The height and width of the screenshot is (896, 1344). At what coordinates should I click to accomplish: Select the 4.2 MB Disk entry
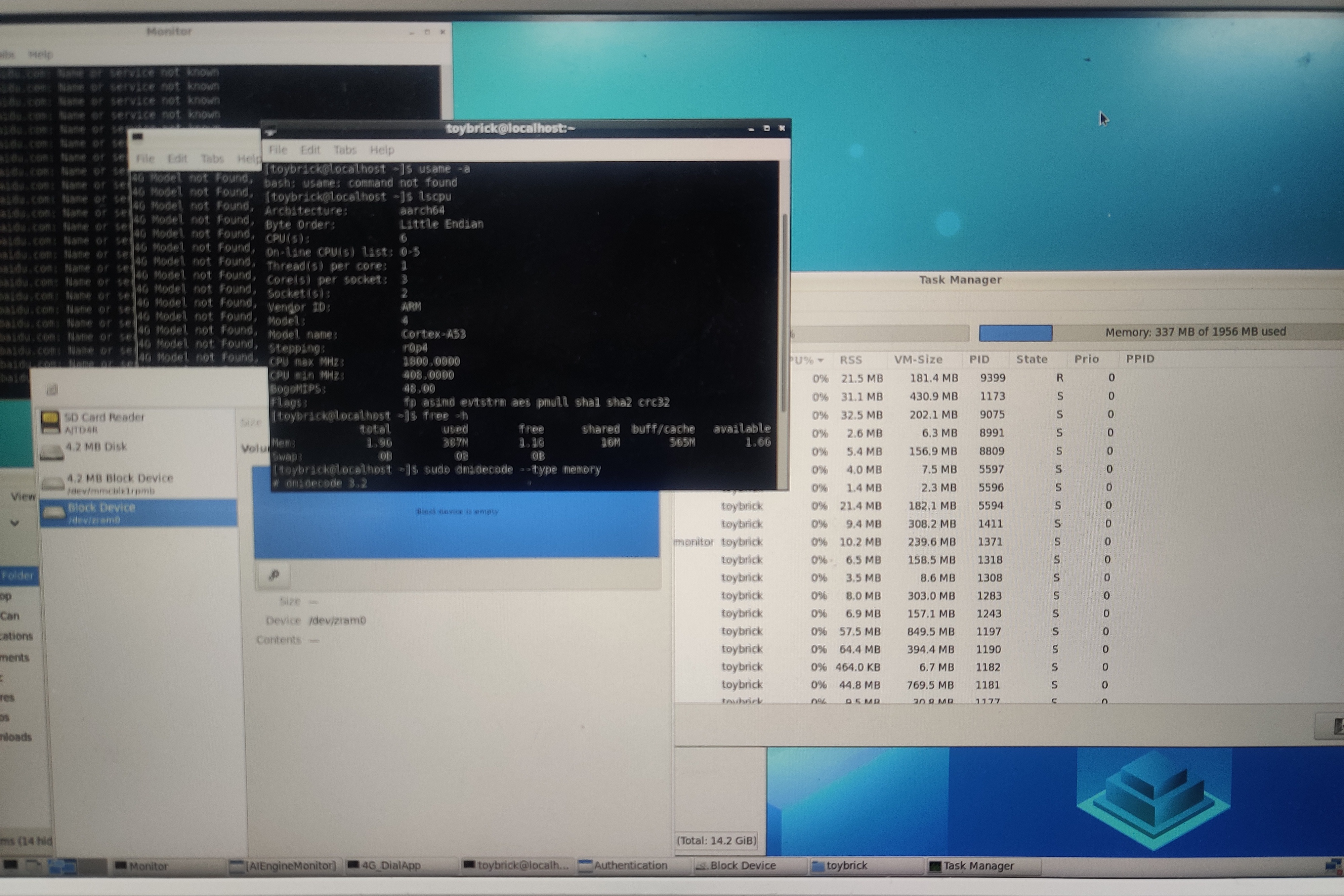pyautogui.click(x=96, y=447)
